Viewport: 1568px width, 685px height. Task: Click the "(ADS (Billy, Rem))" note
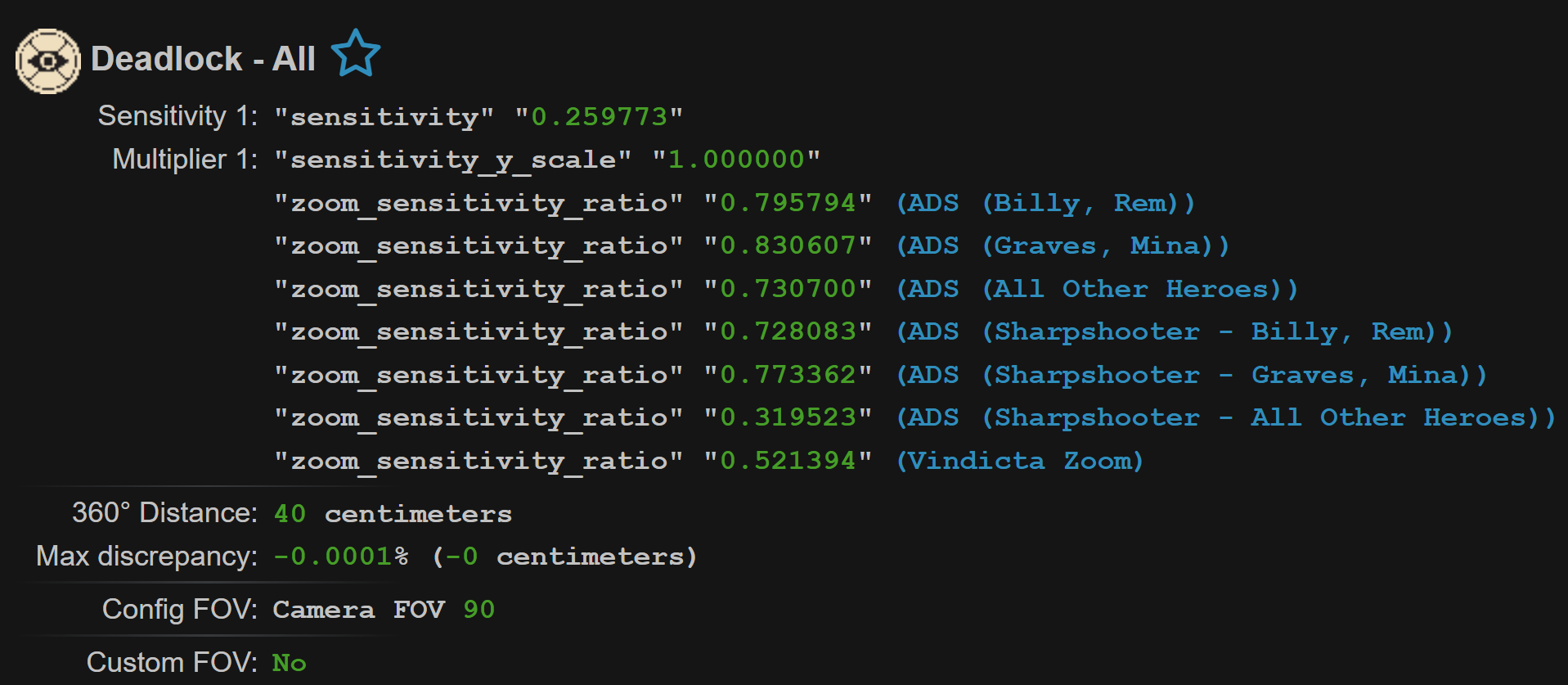1046,203
